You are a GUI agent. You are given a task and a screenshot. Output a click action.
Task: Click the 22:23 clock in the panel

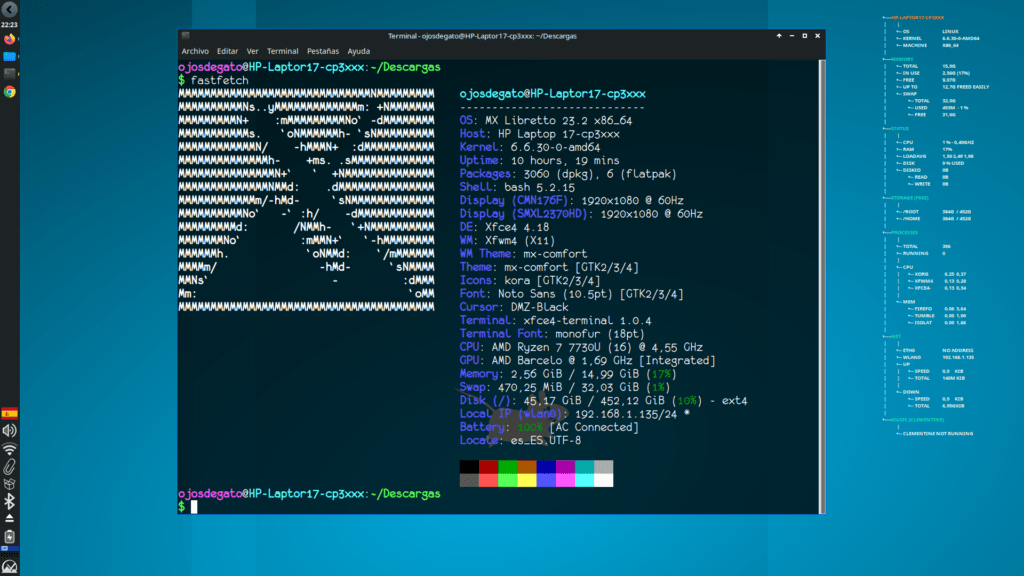[9, 25]
